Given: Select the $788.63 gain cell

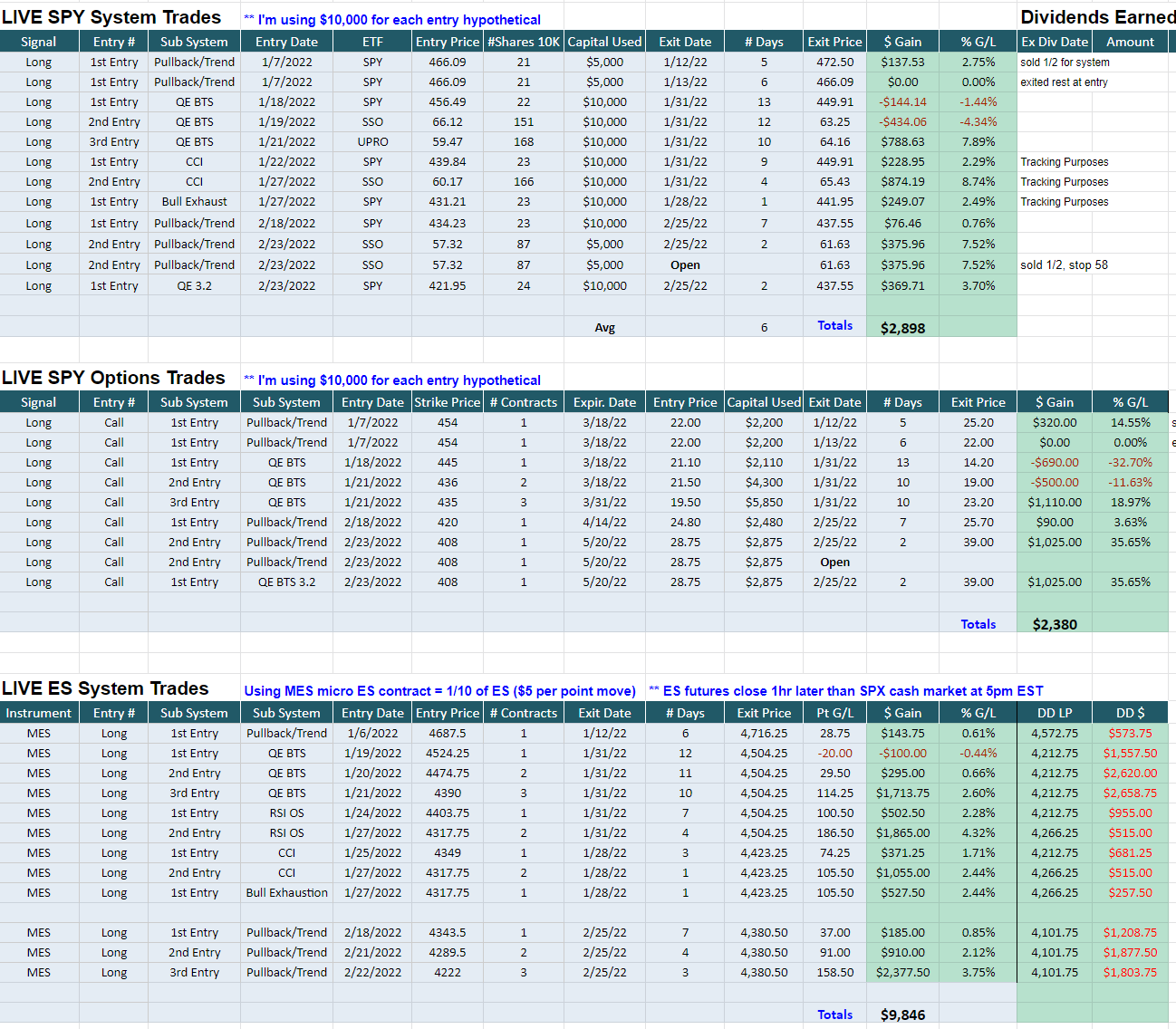Looking at the screenshot, I should click(x=902, y=142).
